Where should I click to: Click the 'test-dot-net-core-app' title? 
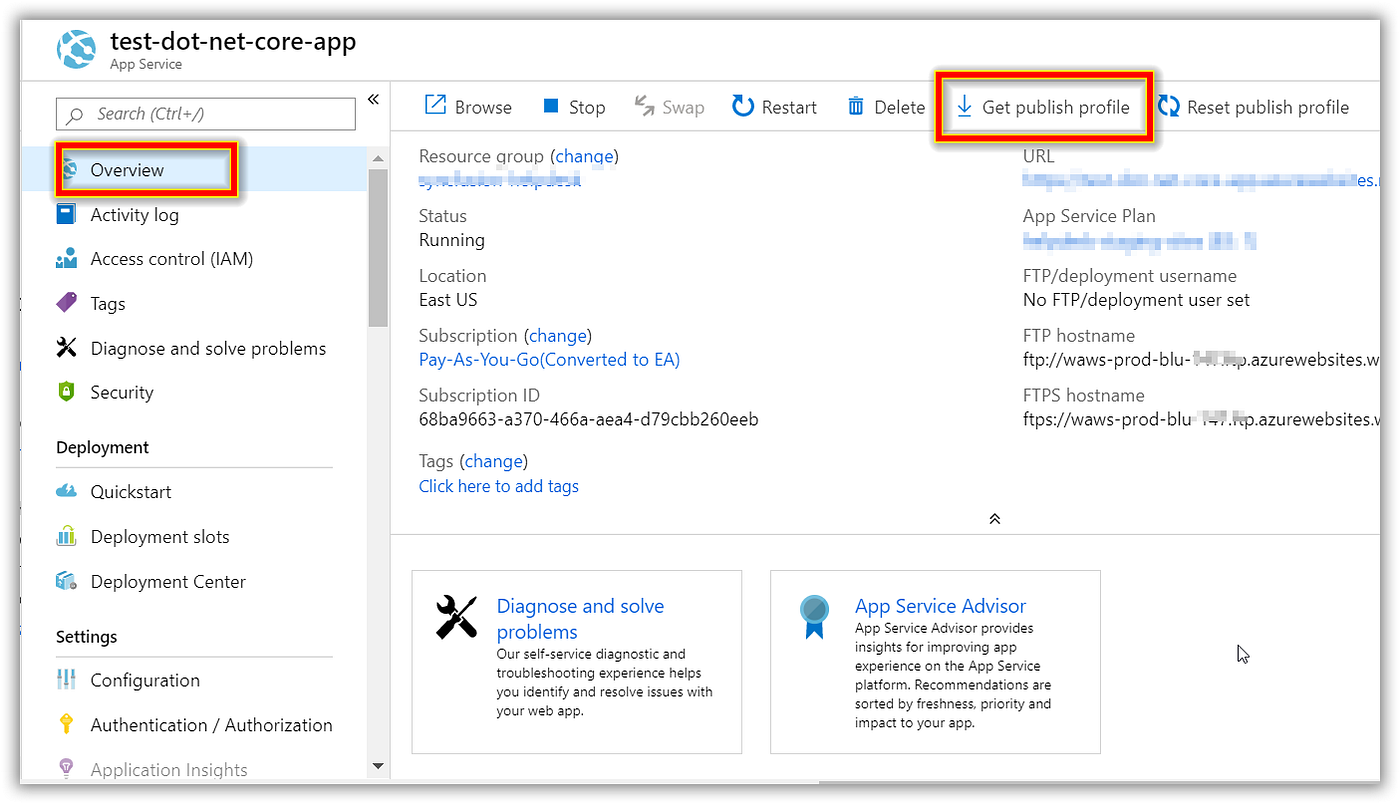click(233, 42)
